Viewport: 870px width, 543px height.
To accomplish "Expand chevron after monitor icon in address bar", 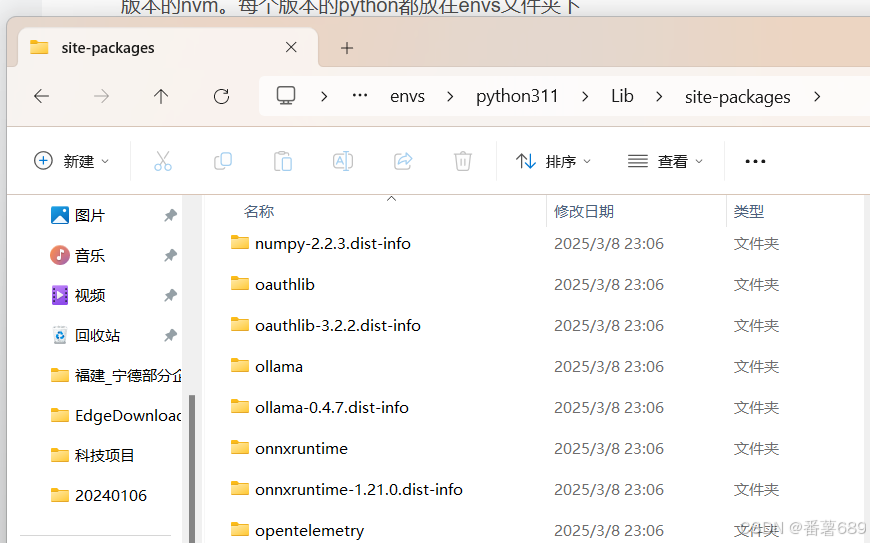I will point(324,97).
